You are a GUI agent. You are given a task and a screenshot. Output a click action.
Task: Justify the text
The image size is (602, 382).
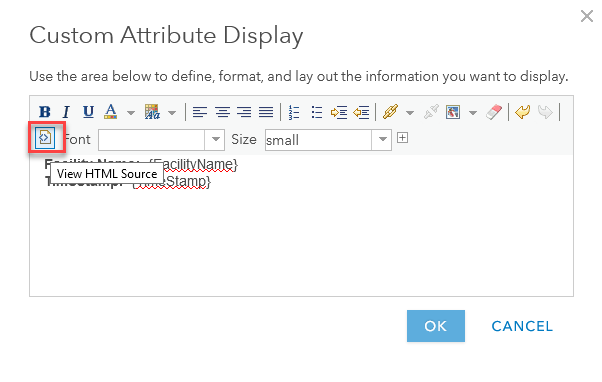click(x=266, y=112)
